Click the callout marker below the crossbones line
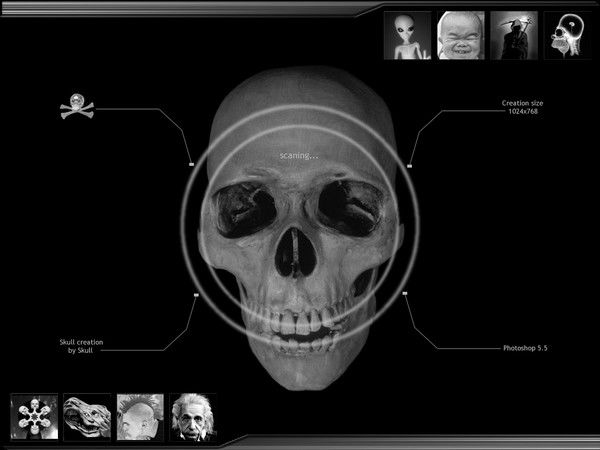Viewport: 600px width, 450px height. (190, 163)
